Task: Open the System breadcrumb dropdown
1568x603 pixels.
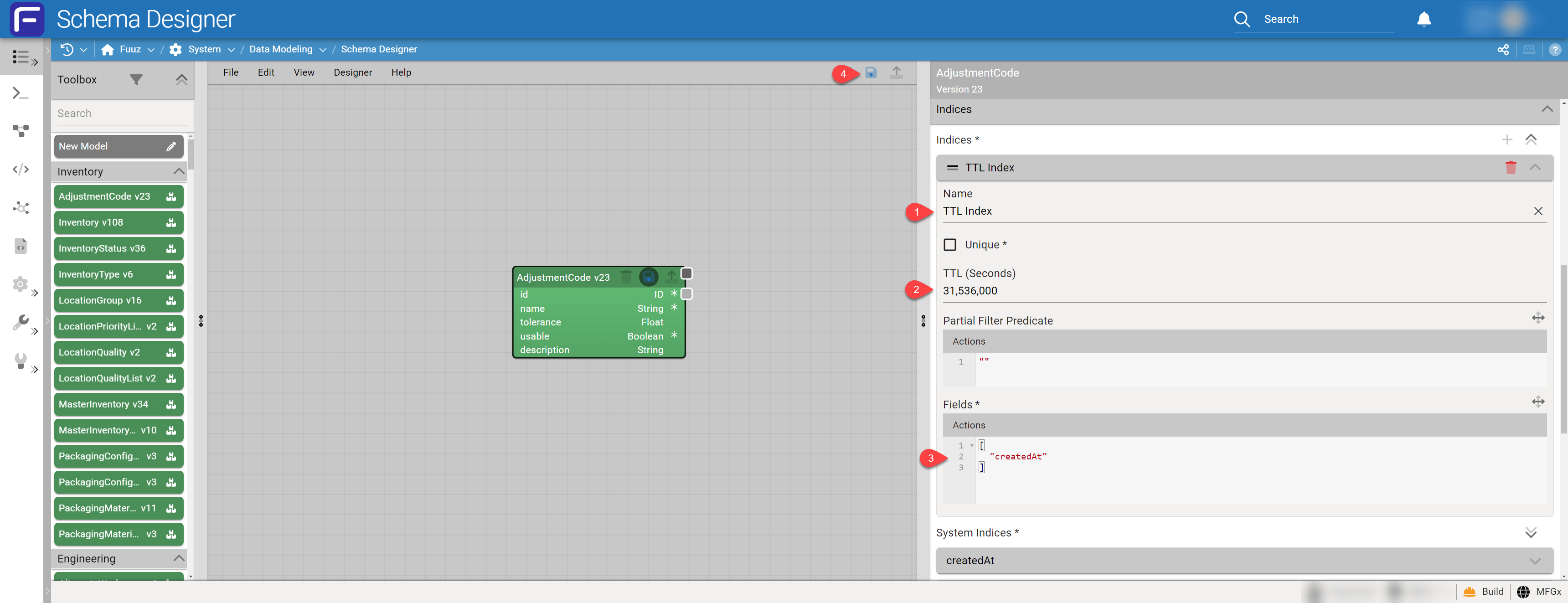Action: coord(231,50)
